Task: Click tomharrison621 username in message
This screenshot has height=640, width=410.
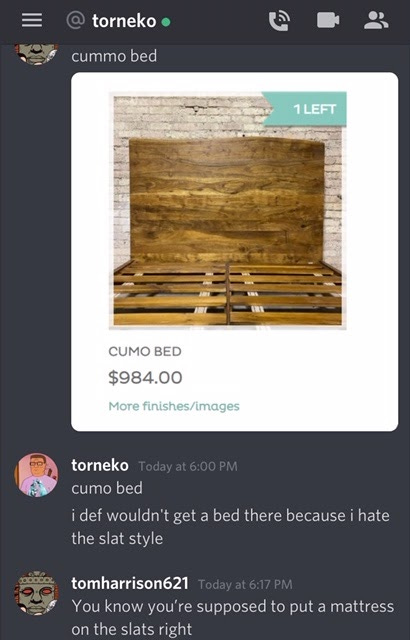Action: pos(130,583)
